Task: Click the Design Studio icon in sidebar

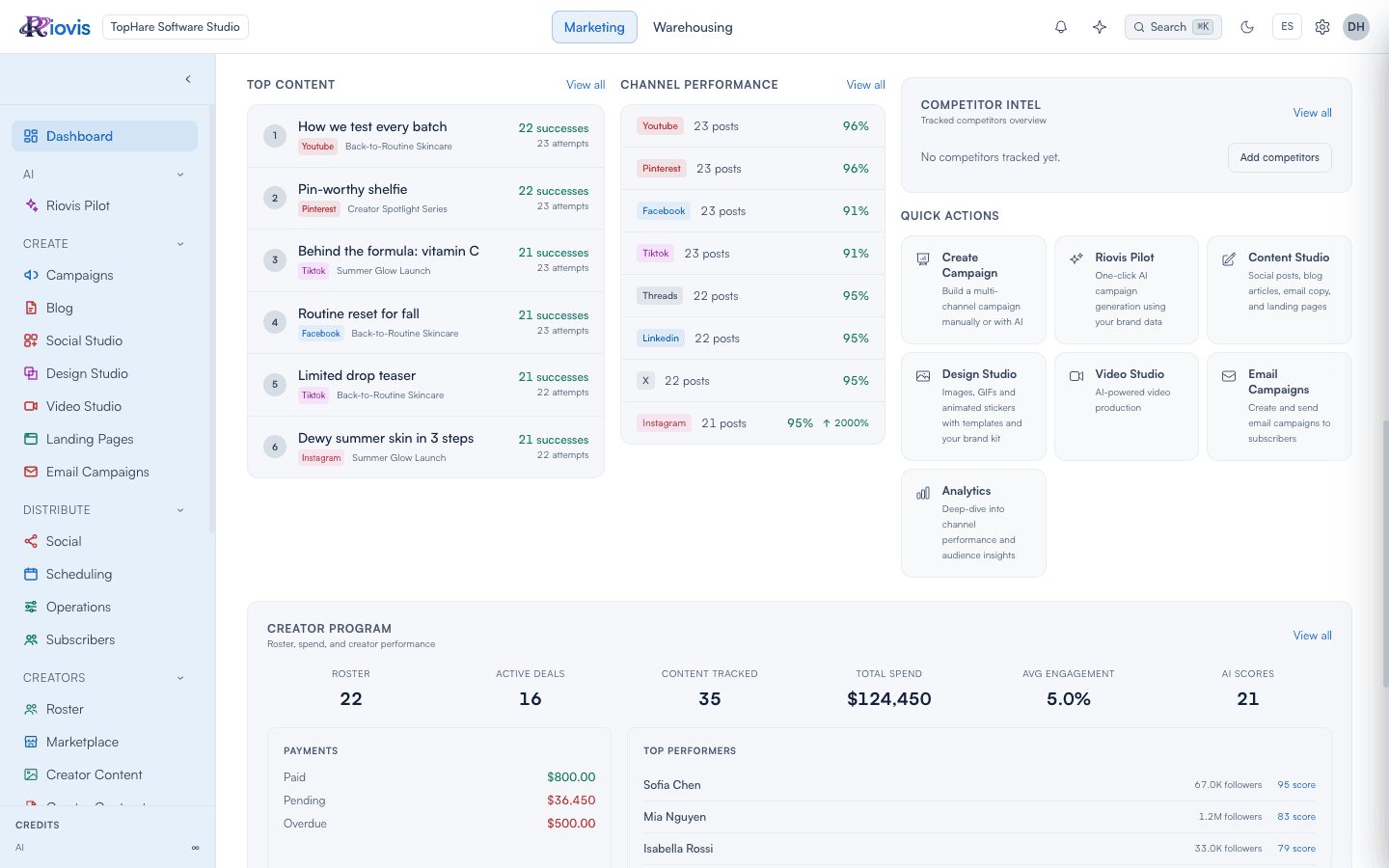Action: coord(31,373)
